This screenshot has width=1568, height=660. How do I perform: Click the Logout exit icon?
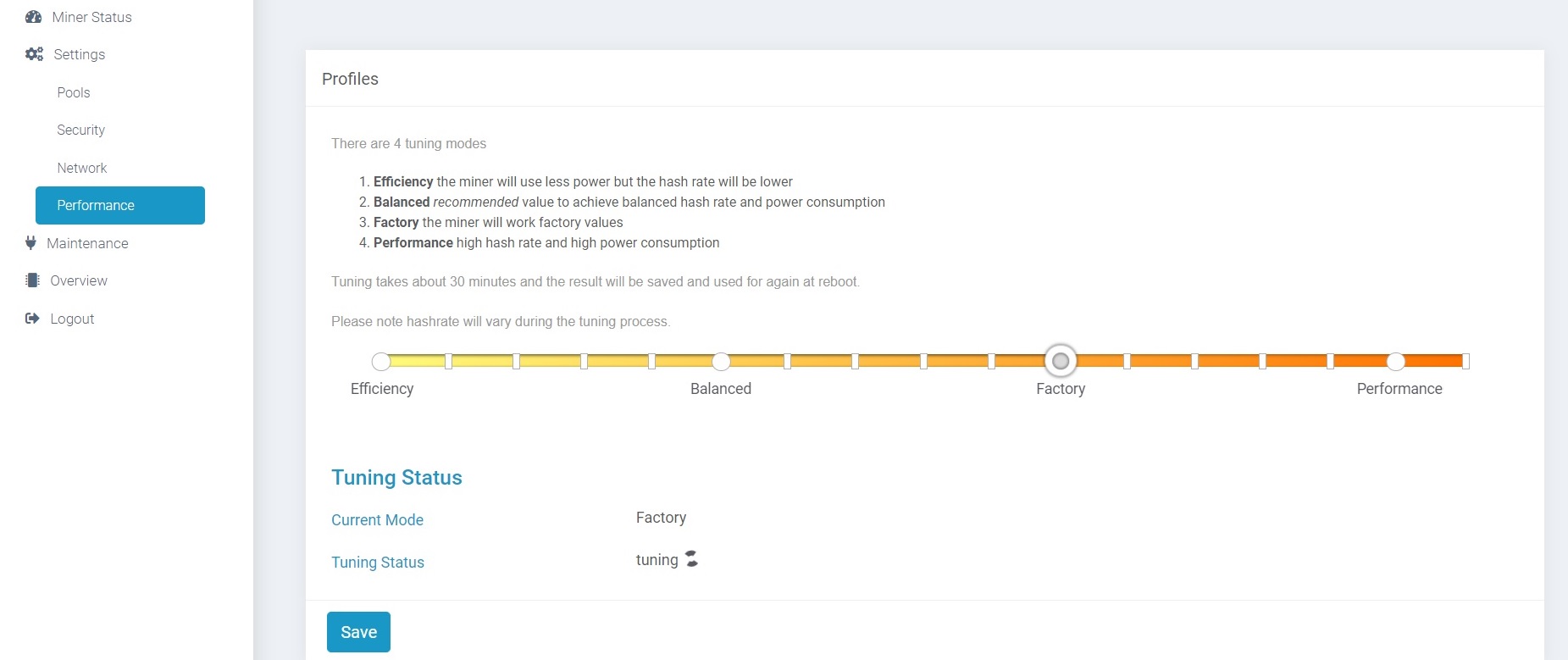pos(32,319)
